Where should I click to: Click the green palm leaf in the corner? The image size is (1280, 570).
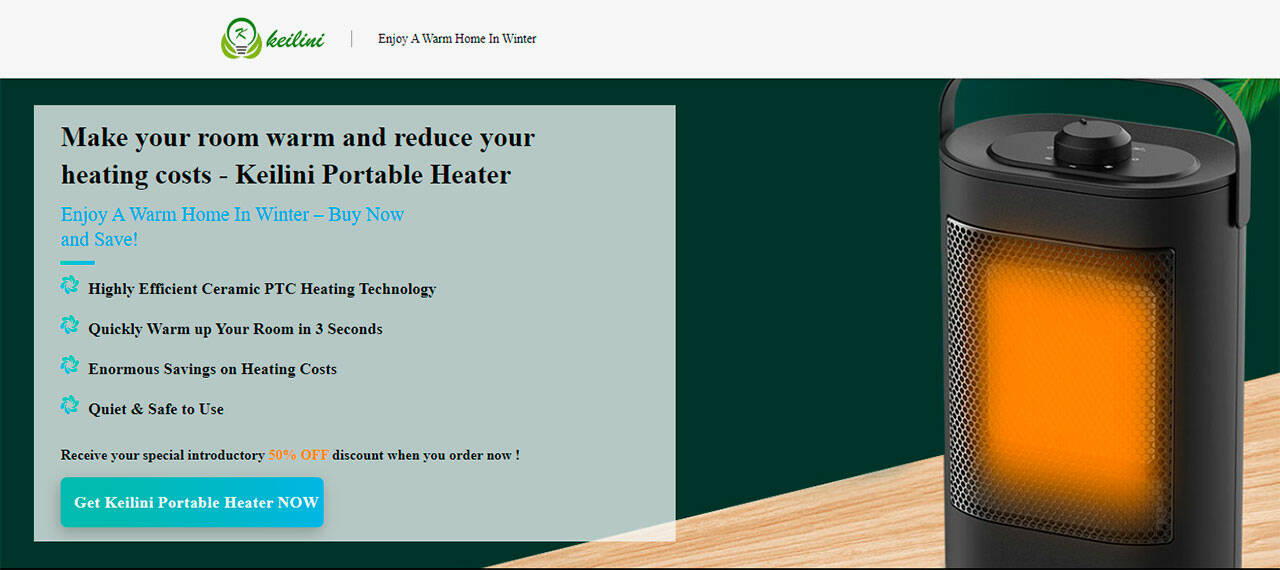point(1252,100)
